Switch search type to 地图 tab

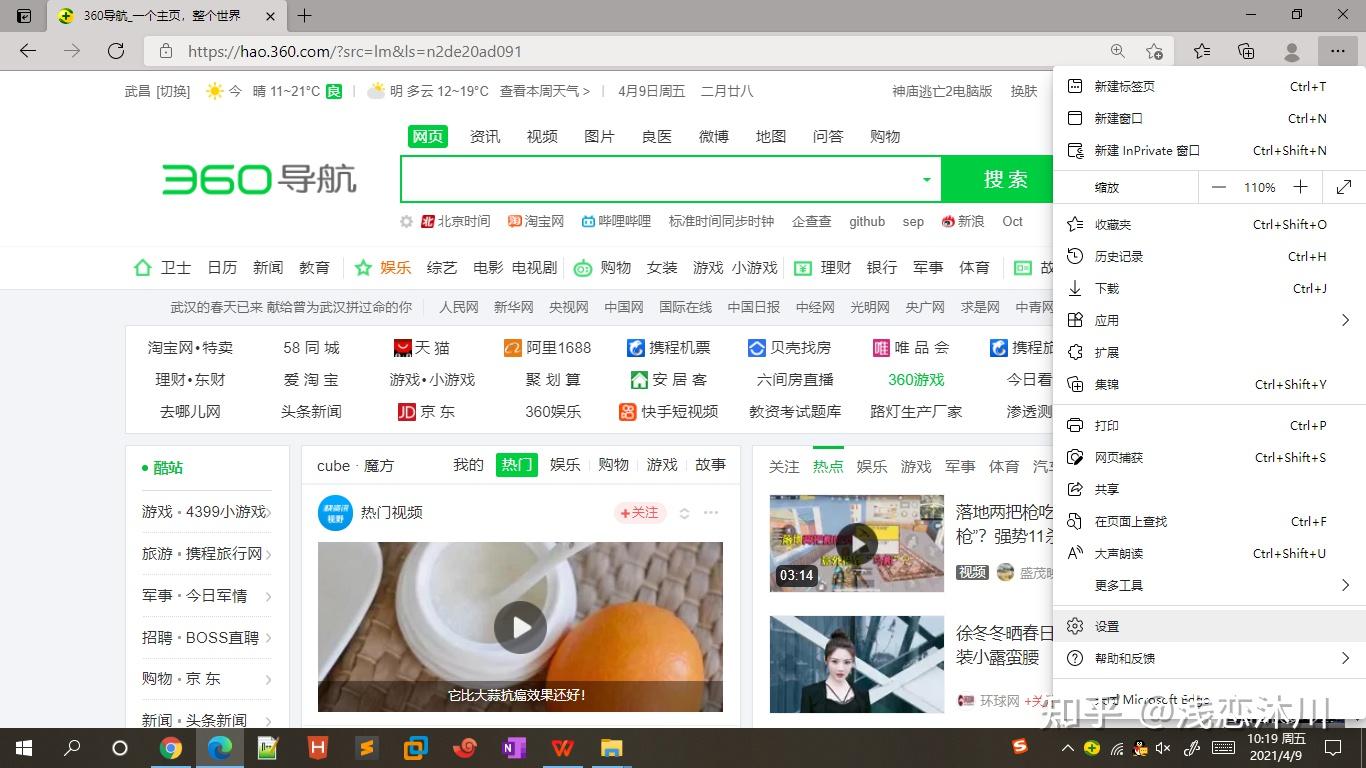pyautogui.click(x=771, y=137)
